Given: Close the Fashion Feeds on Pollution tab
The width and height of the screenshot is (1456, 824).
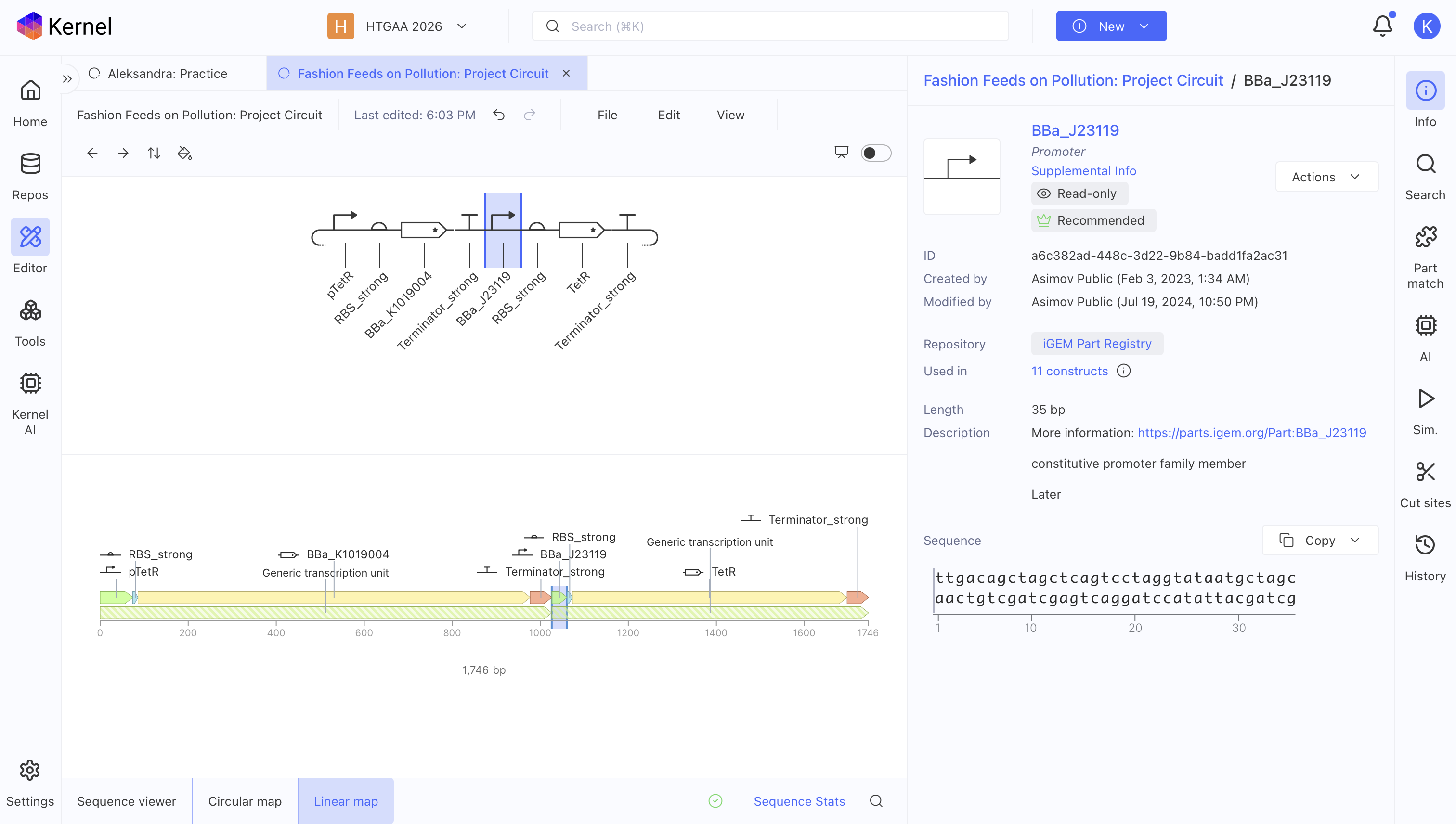Looking at the screenshot, I should pyautogui.click(x=566, y=74).
